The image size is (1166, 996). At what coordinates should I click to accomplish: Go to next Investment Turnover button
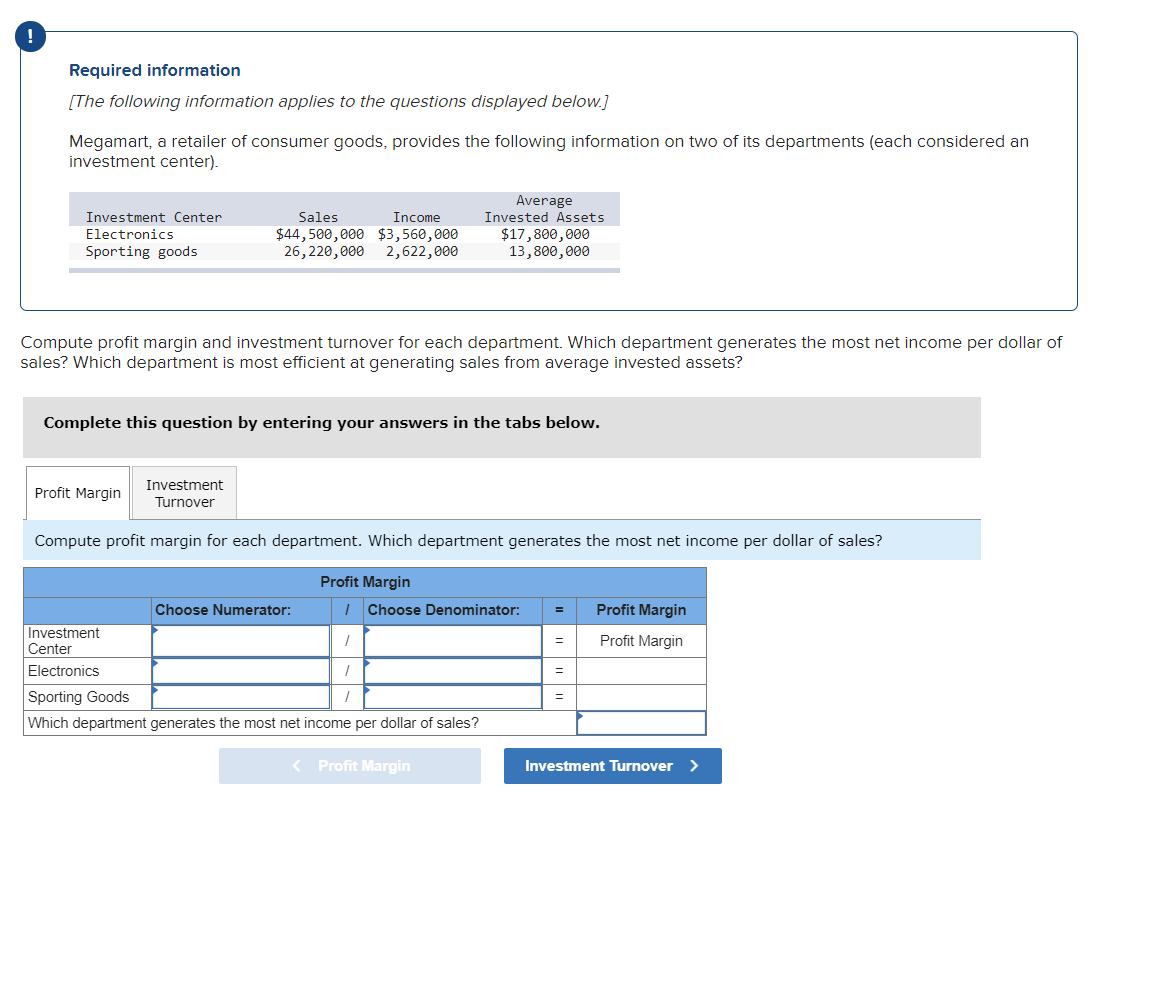pos(613,766)
